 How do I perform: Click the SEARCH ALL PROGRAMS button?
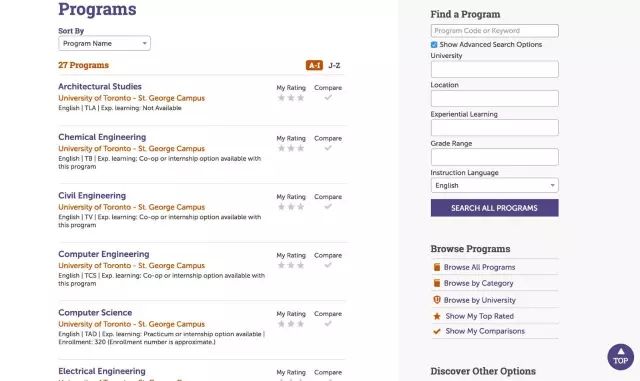pos(494,208)
